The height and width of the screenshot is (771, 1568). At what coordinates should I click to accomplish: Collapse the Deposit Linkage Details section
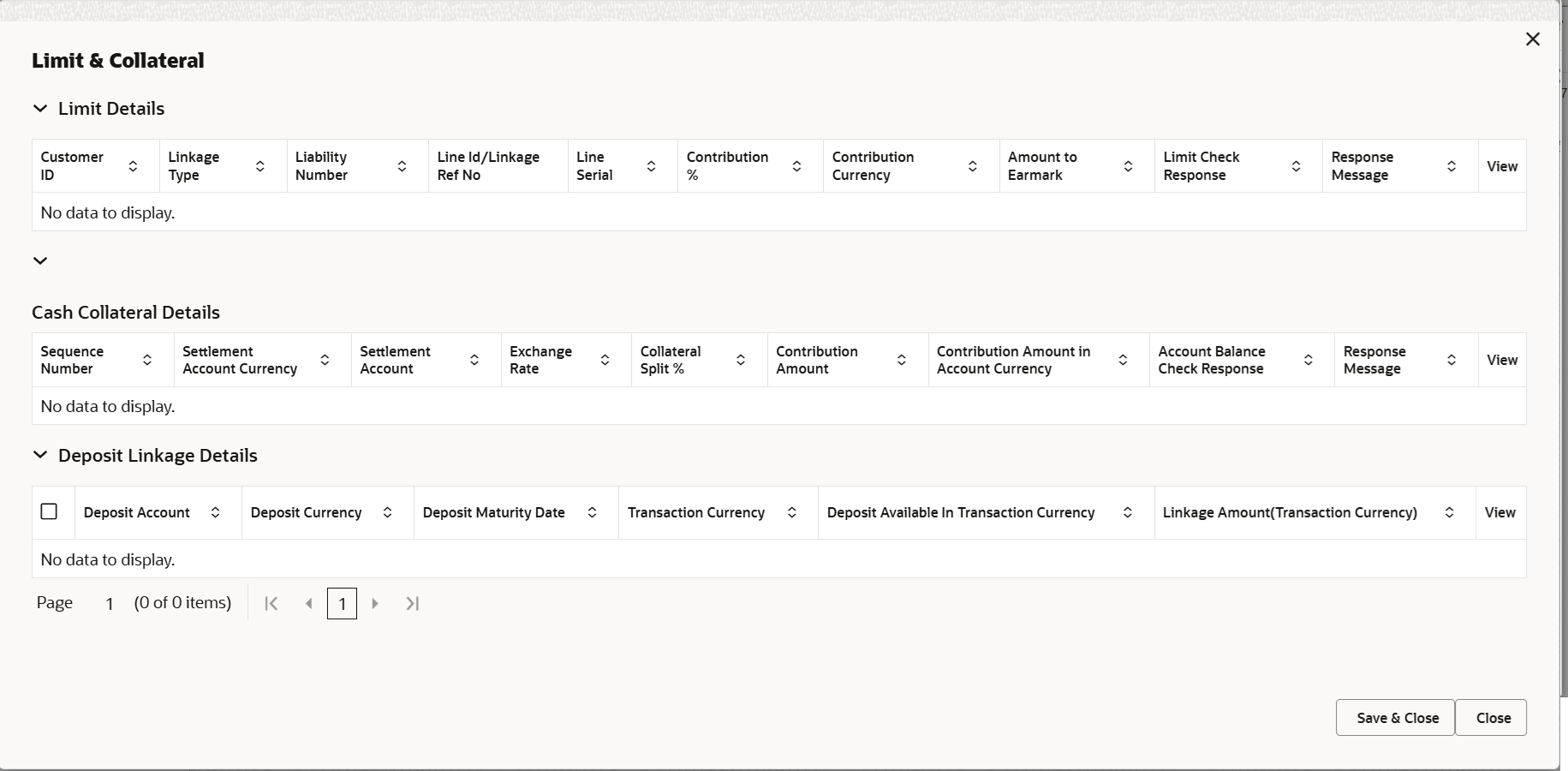coord(39,455)
